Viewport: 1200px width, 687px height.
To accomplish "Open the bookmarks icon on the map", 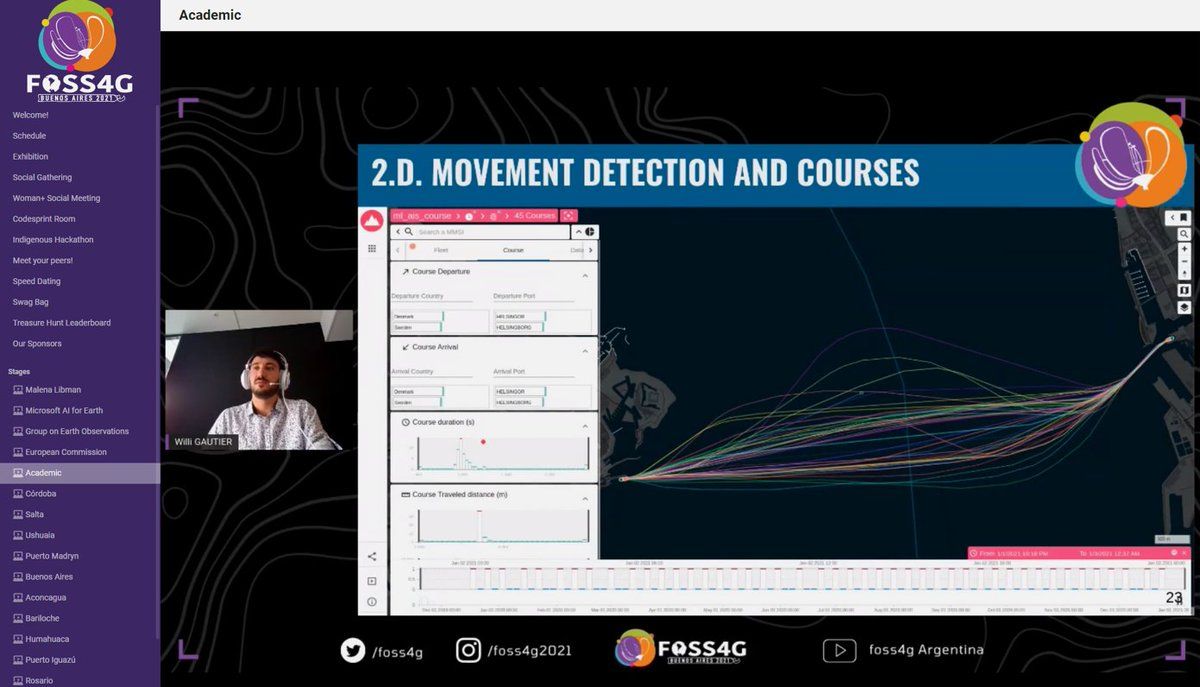I will (1184, 217).
